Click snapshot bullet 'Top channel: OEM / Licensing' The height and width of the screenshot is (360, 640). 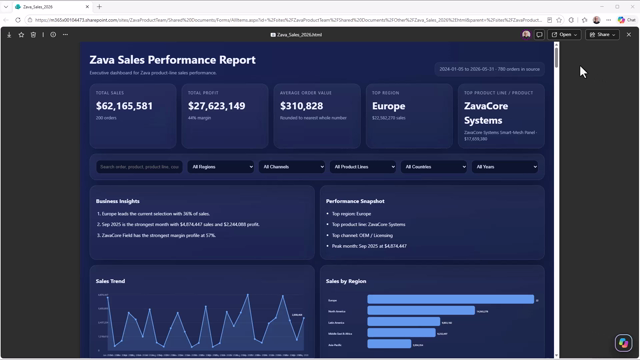pyautogui.click(x=362, y=235)
